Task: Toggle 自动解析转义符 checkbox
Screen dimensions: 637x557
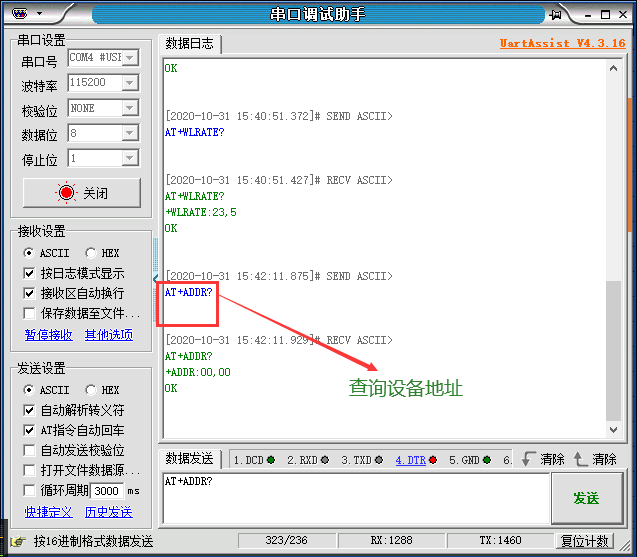Action: point(29,410)
